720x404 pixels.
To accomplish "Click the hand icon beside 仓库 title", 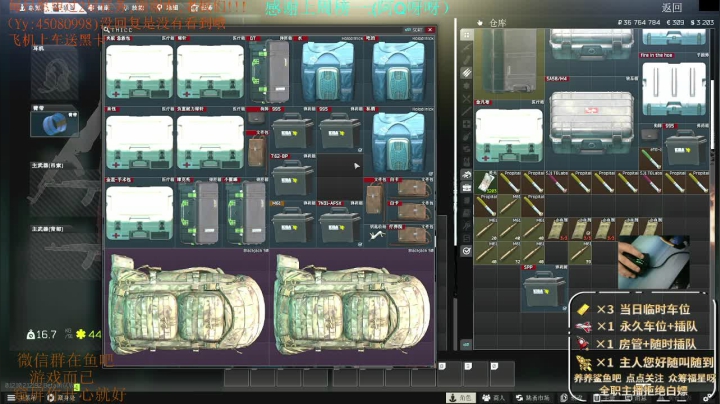I will (480, 22).
